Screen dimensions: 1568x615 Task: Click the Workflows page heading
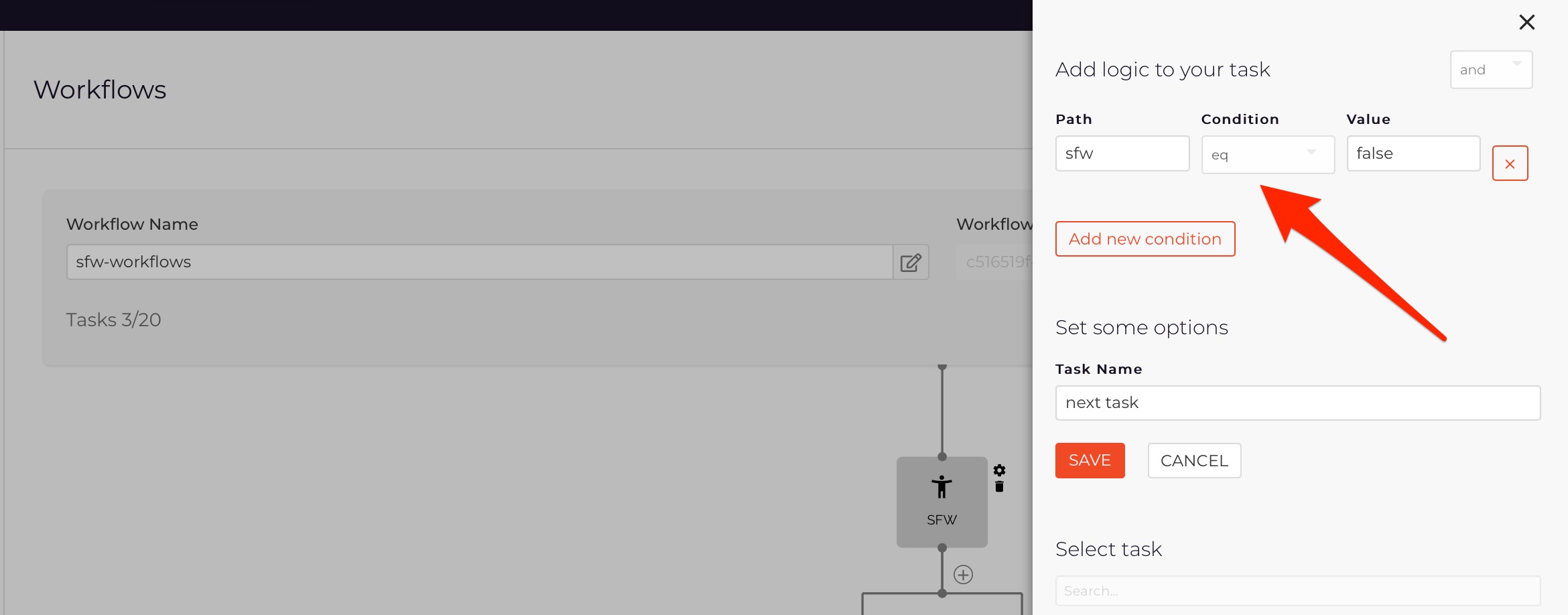pyautogui.click(x=100, y=90)
